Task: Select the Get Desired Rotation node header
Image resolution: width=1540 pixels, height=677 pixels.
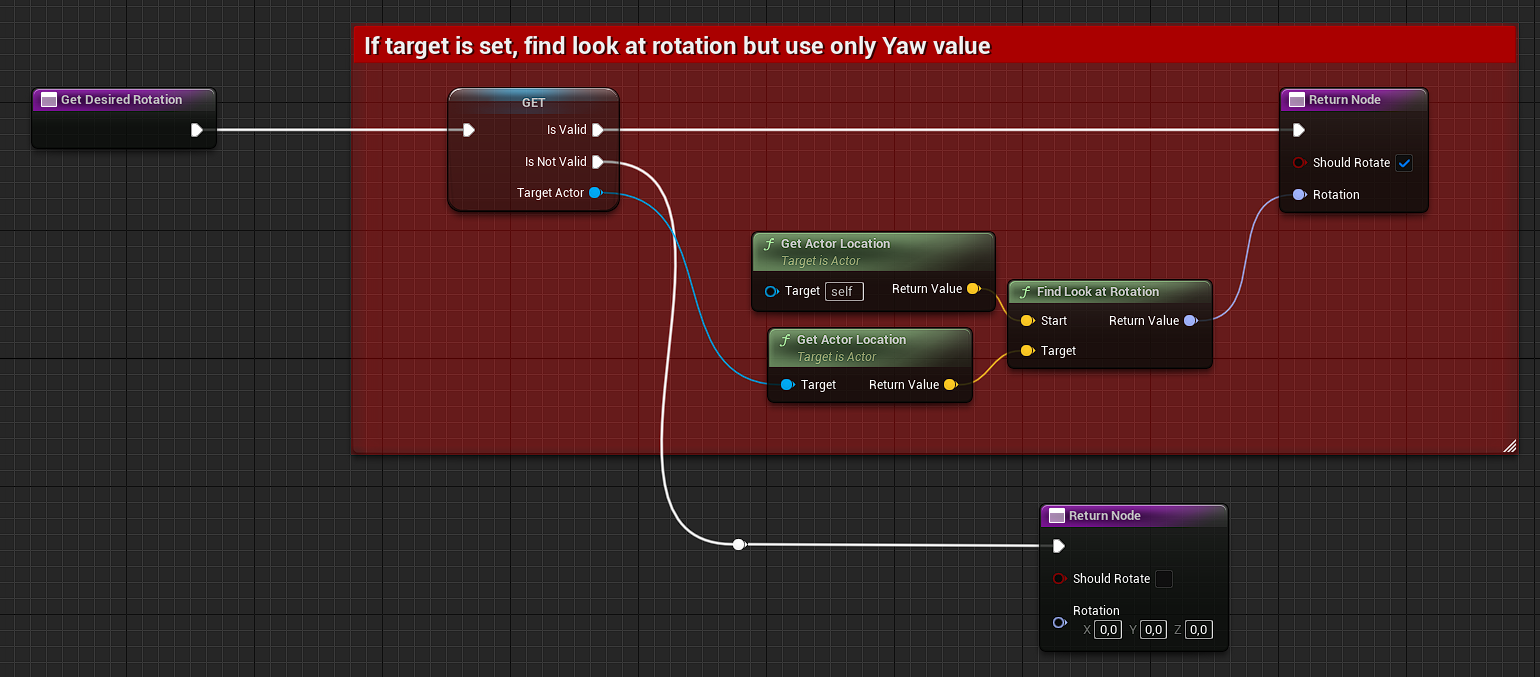Action: [x=123, y=100]
